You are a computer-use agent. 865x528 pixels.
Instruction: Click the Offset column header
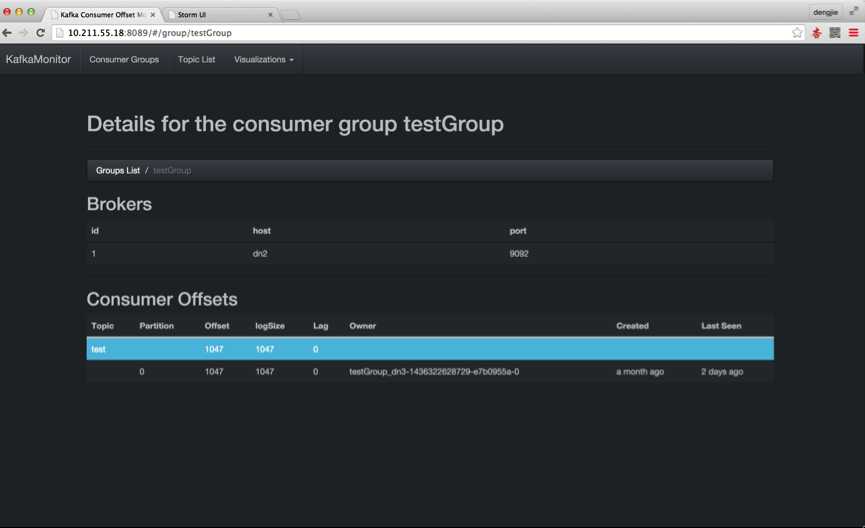pos(217,326)
